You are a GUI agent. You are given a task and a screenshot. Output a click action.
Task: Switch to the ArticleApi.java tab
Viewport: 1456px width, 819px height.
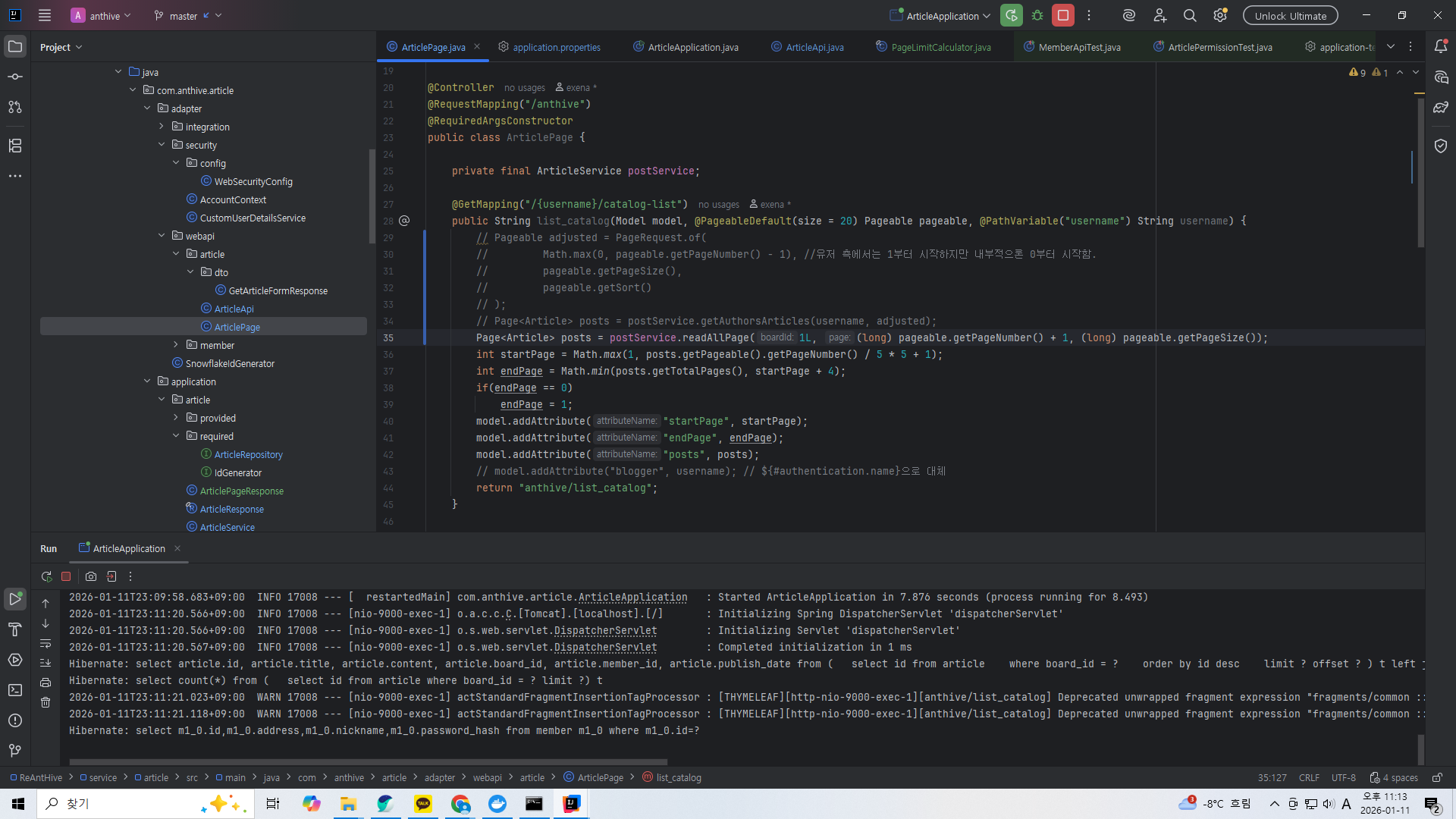coord(814,47)
